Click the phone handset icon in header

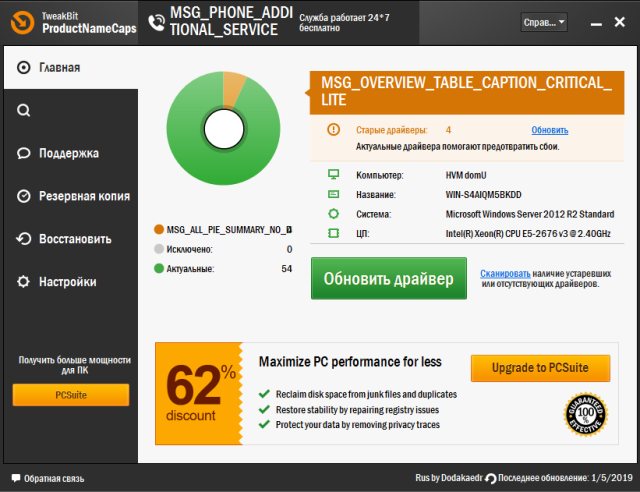click(x=155, y=22)
